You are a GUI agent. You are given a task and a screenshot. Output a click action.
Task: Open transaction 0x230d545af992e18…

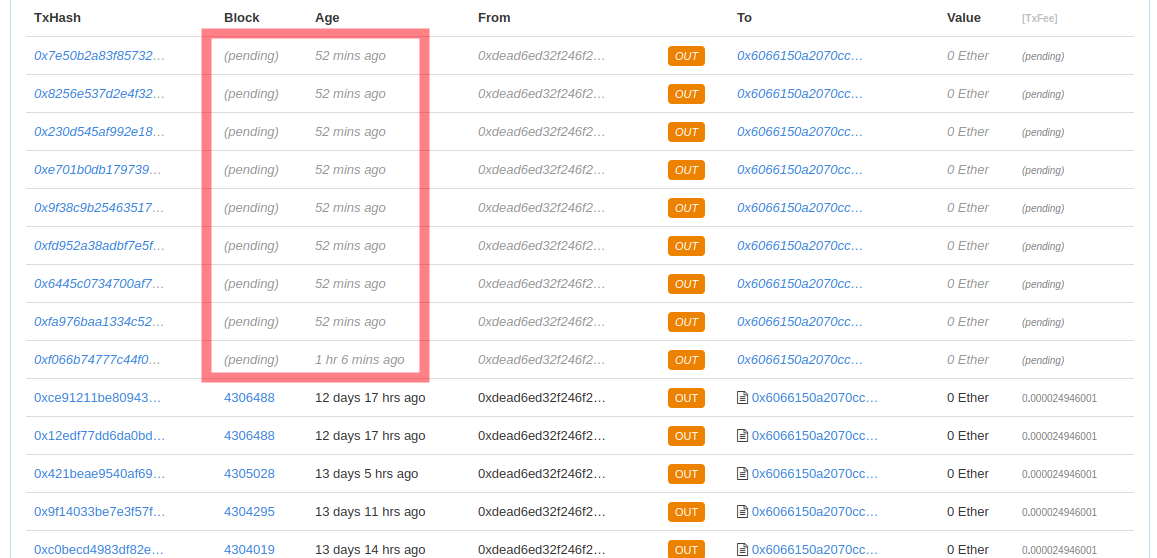100,131
